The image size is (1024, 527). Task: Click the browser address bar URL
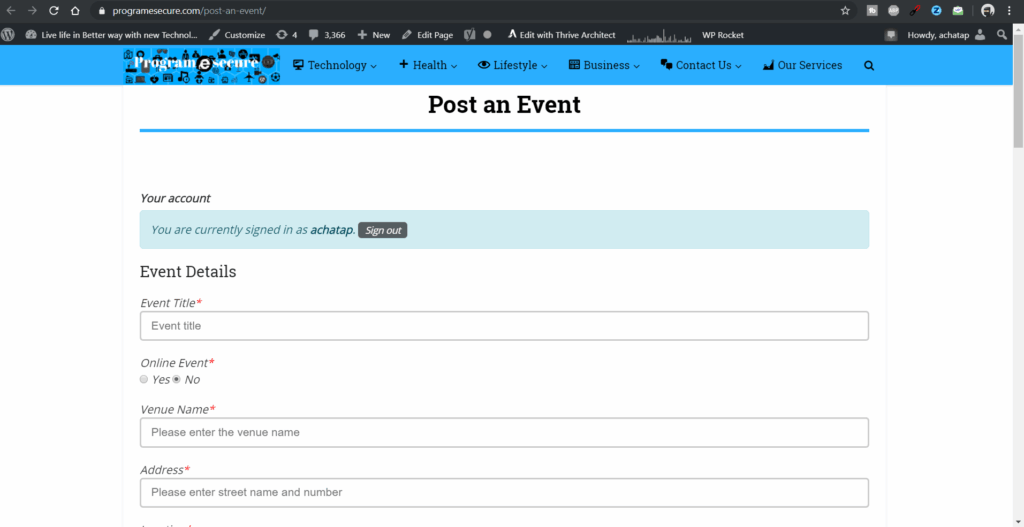(x=189, y=10)
